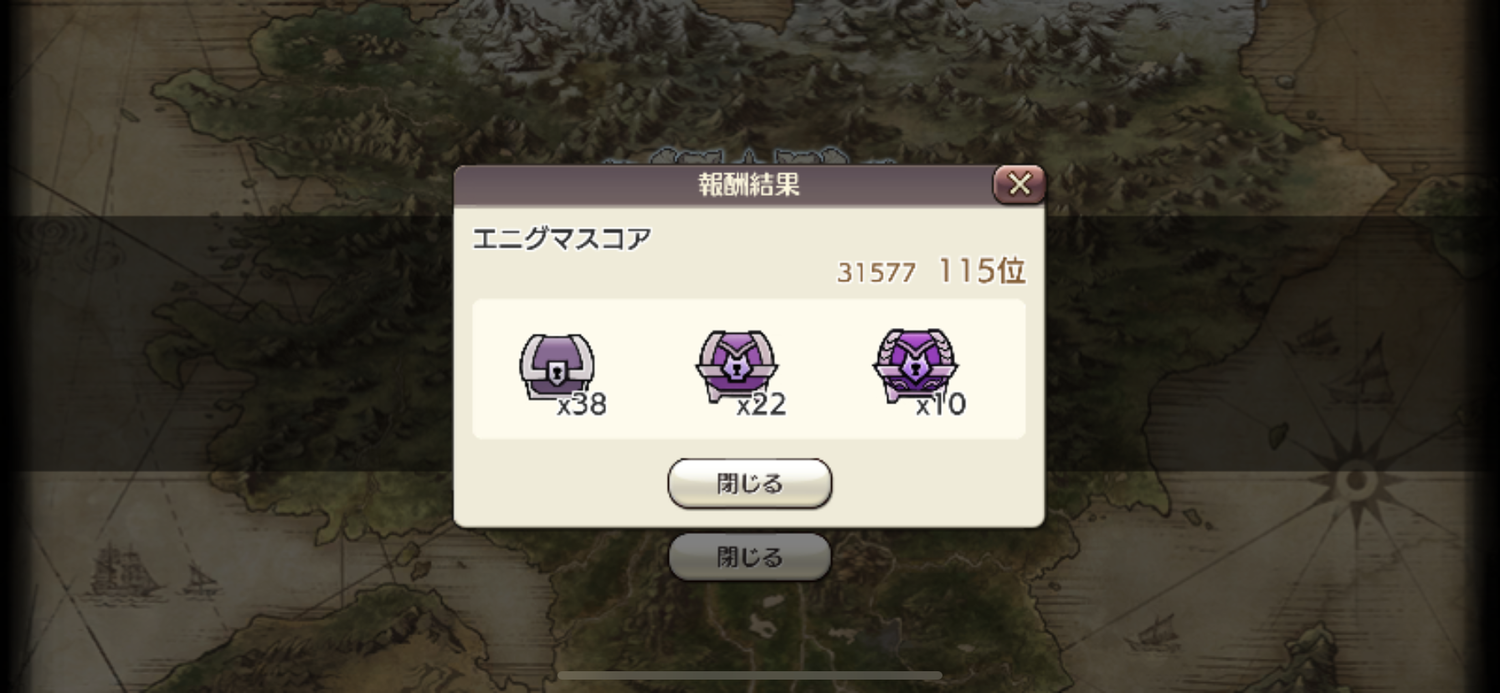Tap the dimmed 閉じる button below the dialog
This screenshot has width=1500, height=693.
pos(750,557)
